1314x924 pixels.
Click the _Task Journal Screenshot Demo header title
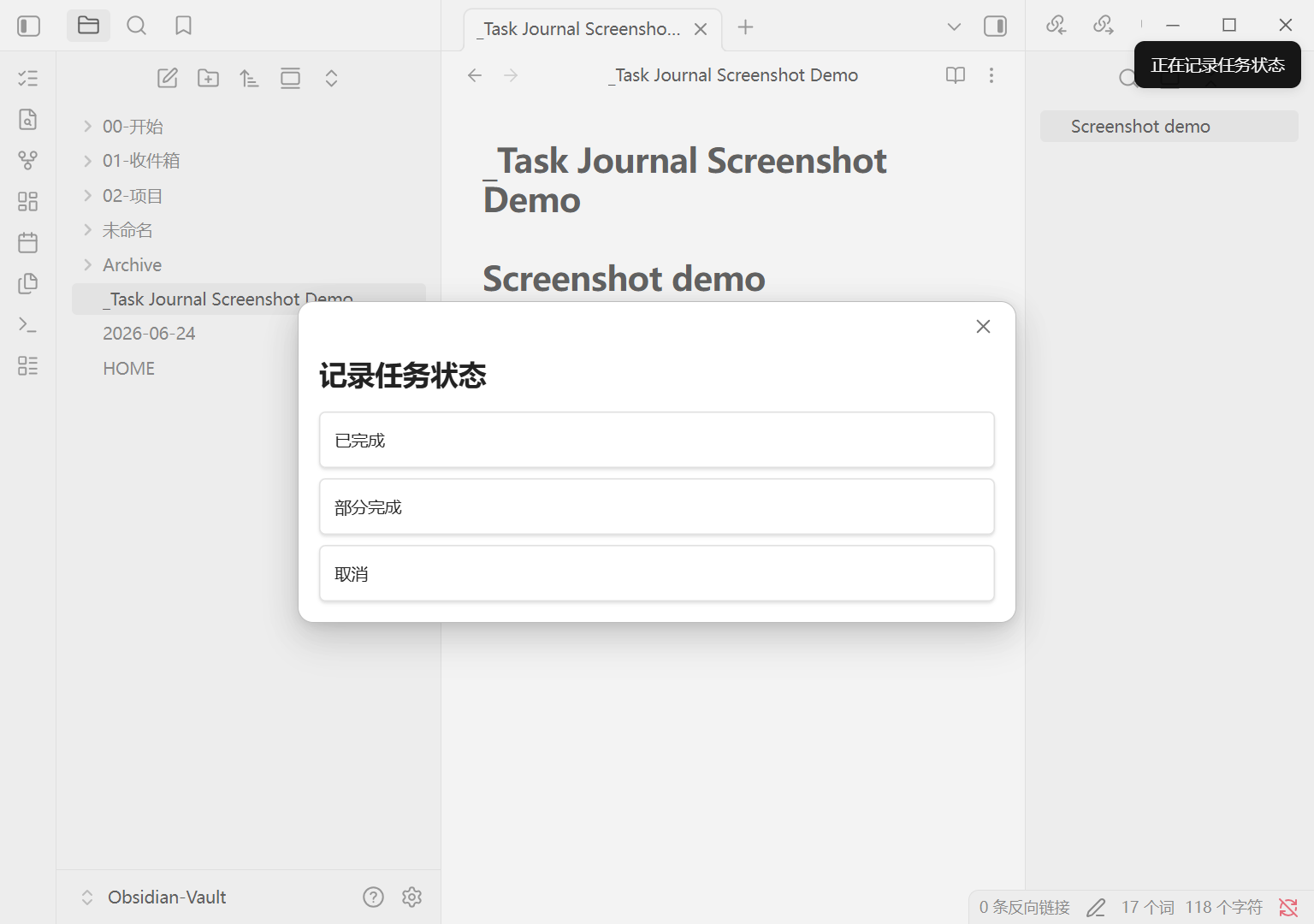pos(733,75)
